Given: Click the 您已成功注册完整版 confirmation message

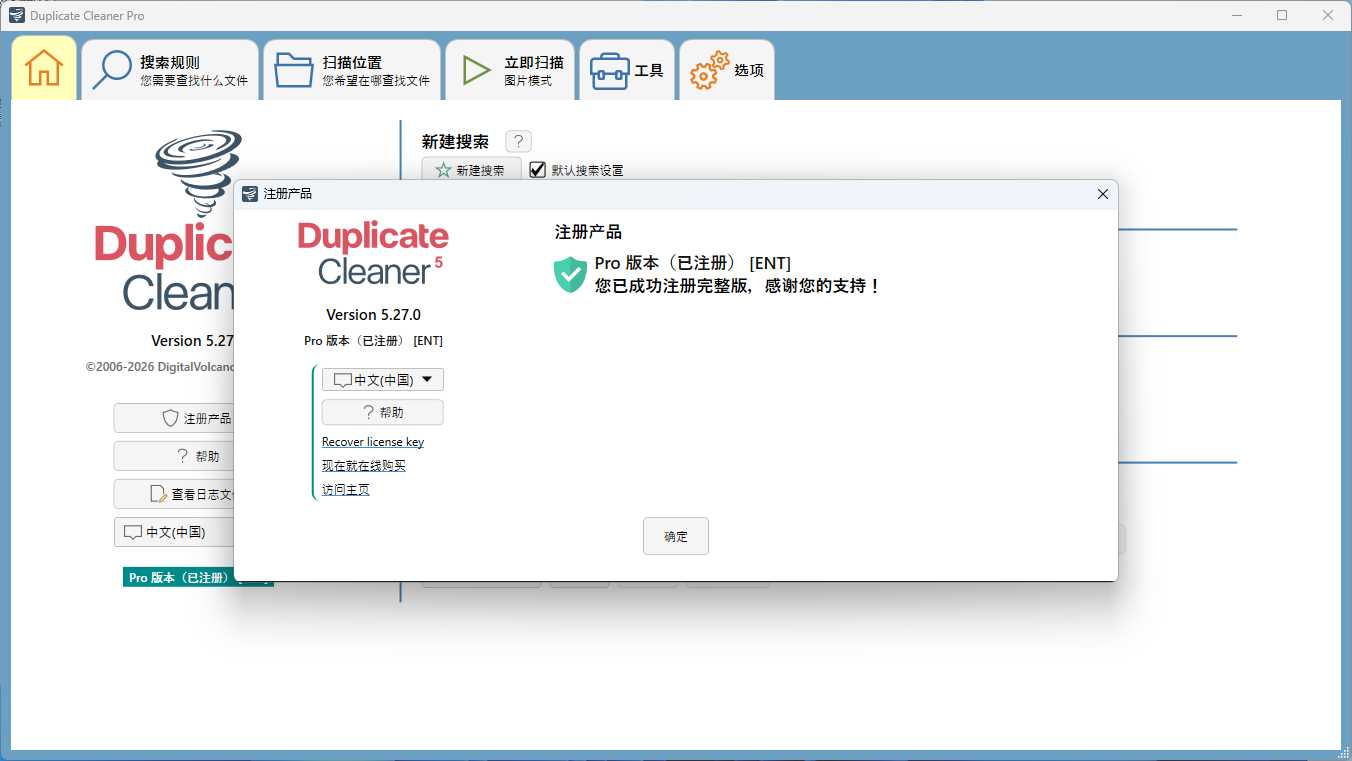Looking at the screenshot, I should (x=737, y=286).
